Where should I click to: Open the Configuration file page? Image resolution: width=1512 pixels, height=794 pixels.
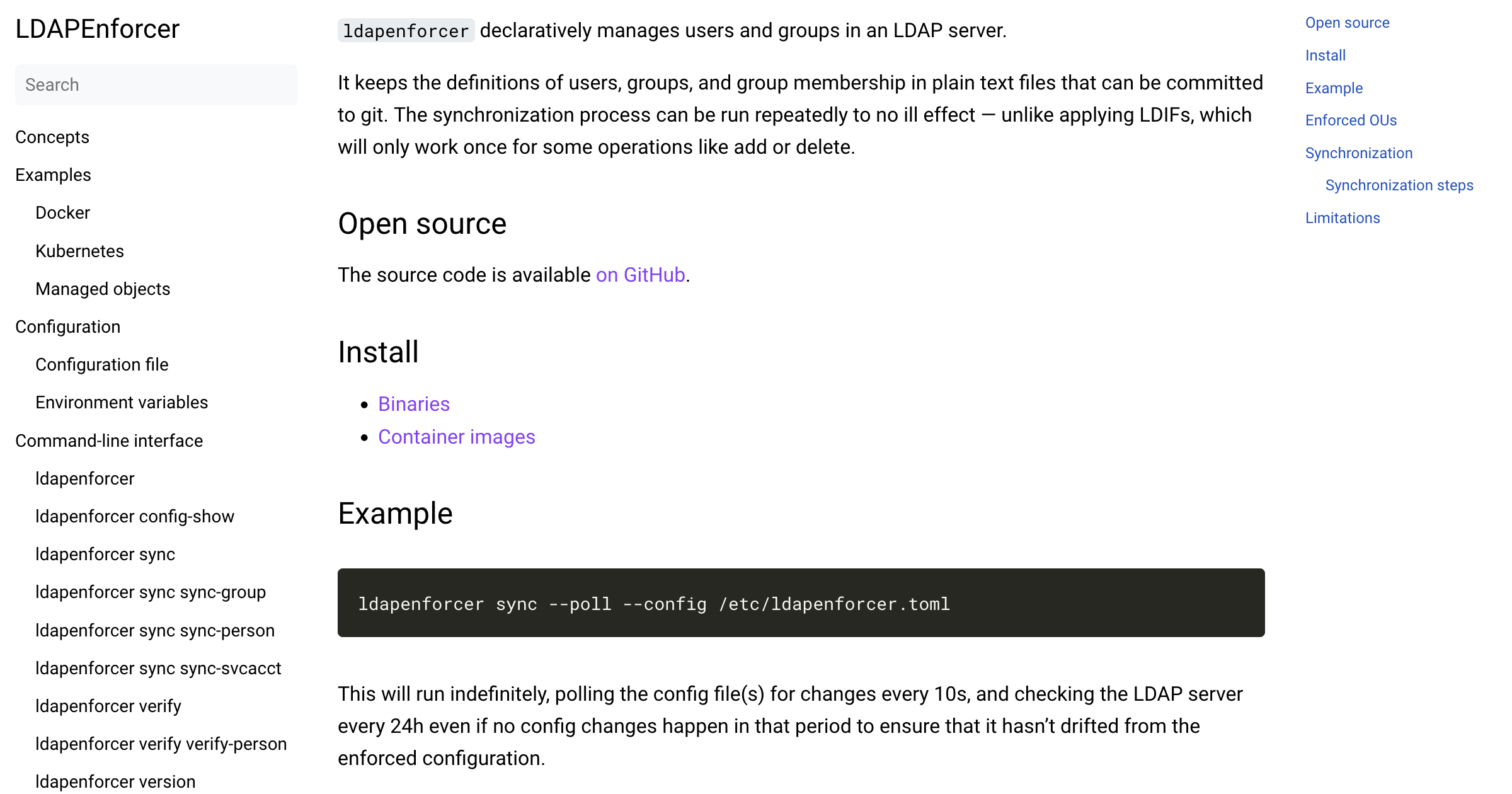coord(101,364)
